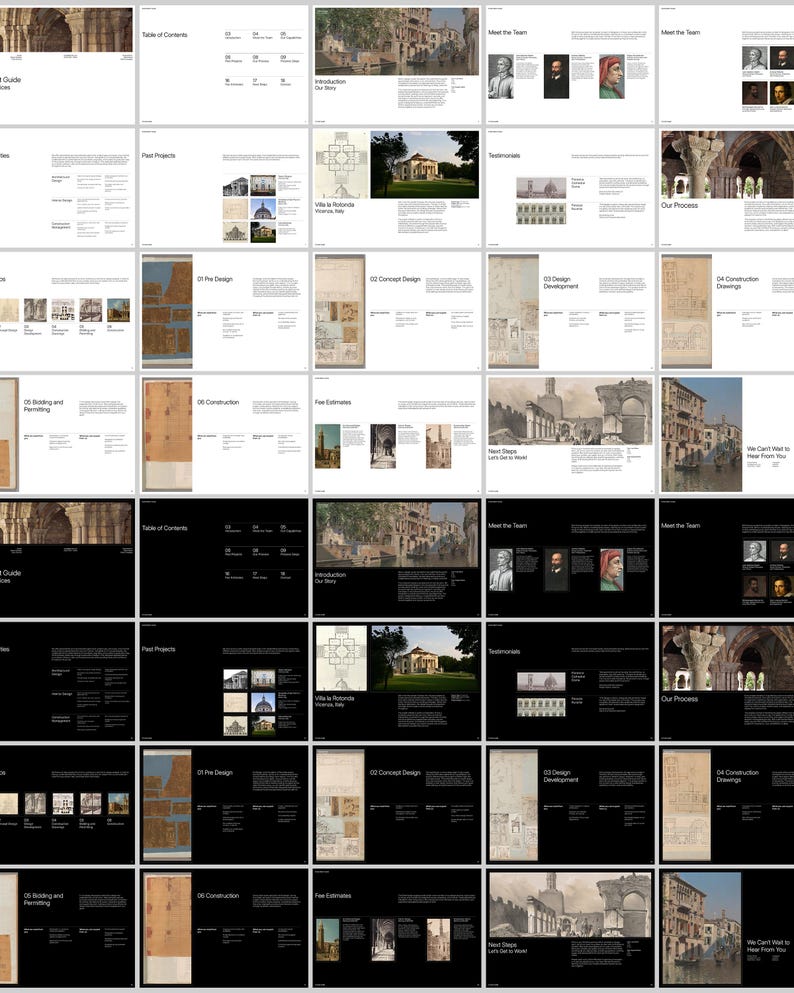Select the dark 05 Bidding and Permitting slide

tap(67, 928)
